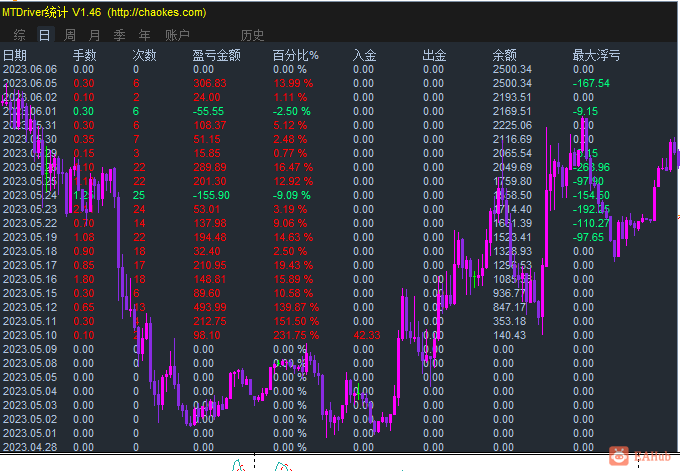The height and width of the screenshot is (471, 680).
Task: Click trade count 25
Action: tap(139, 195)
